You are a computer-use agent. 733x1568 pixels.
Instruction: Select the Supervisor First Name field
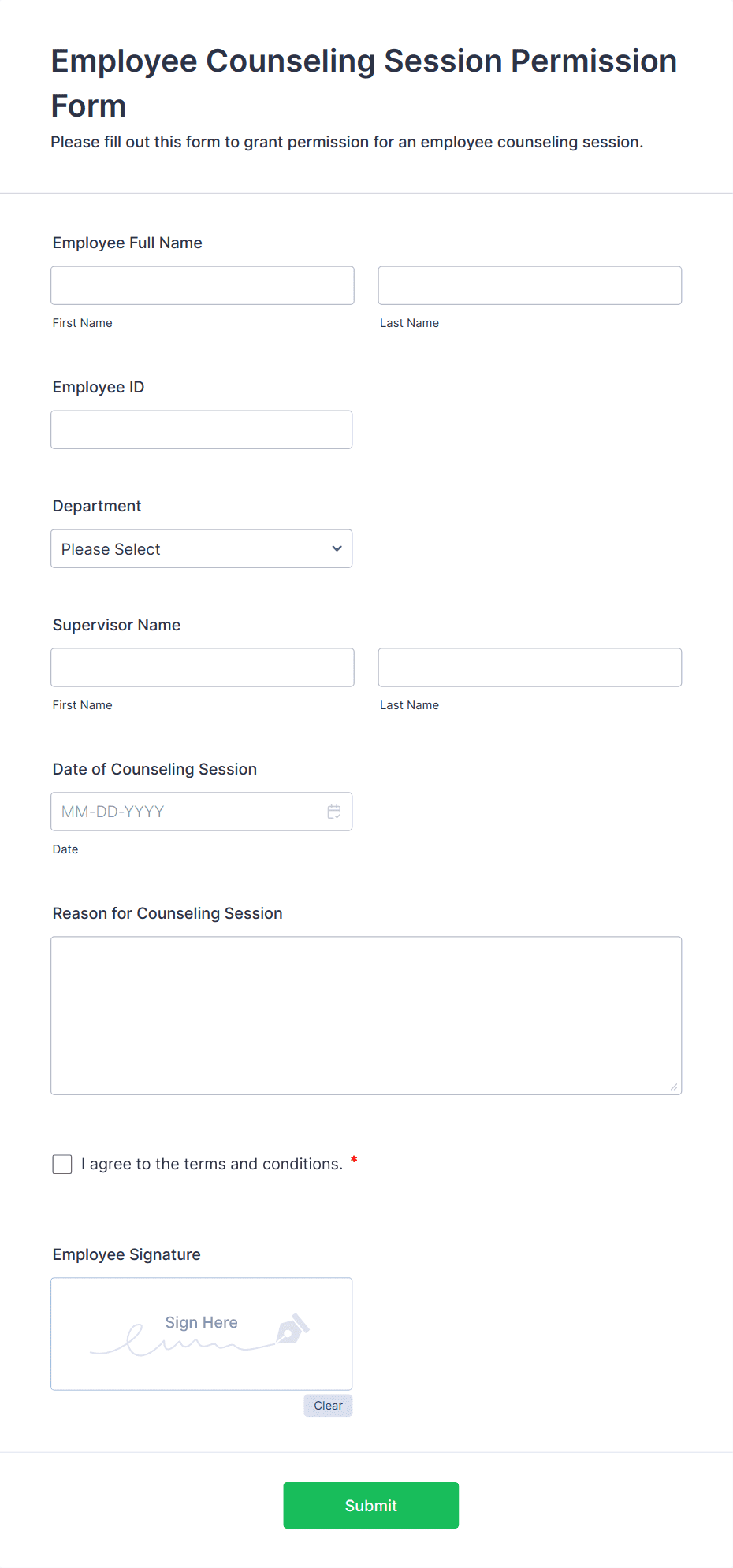pos(203,667)
